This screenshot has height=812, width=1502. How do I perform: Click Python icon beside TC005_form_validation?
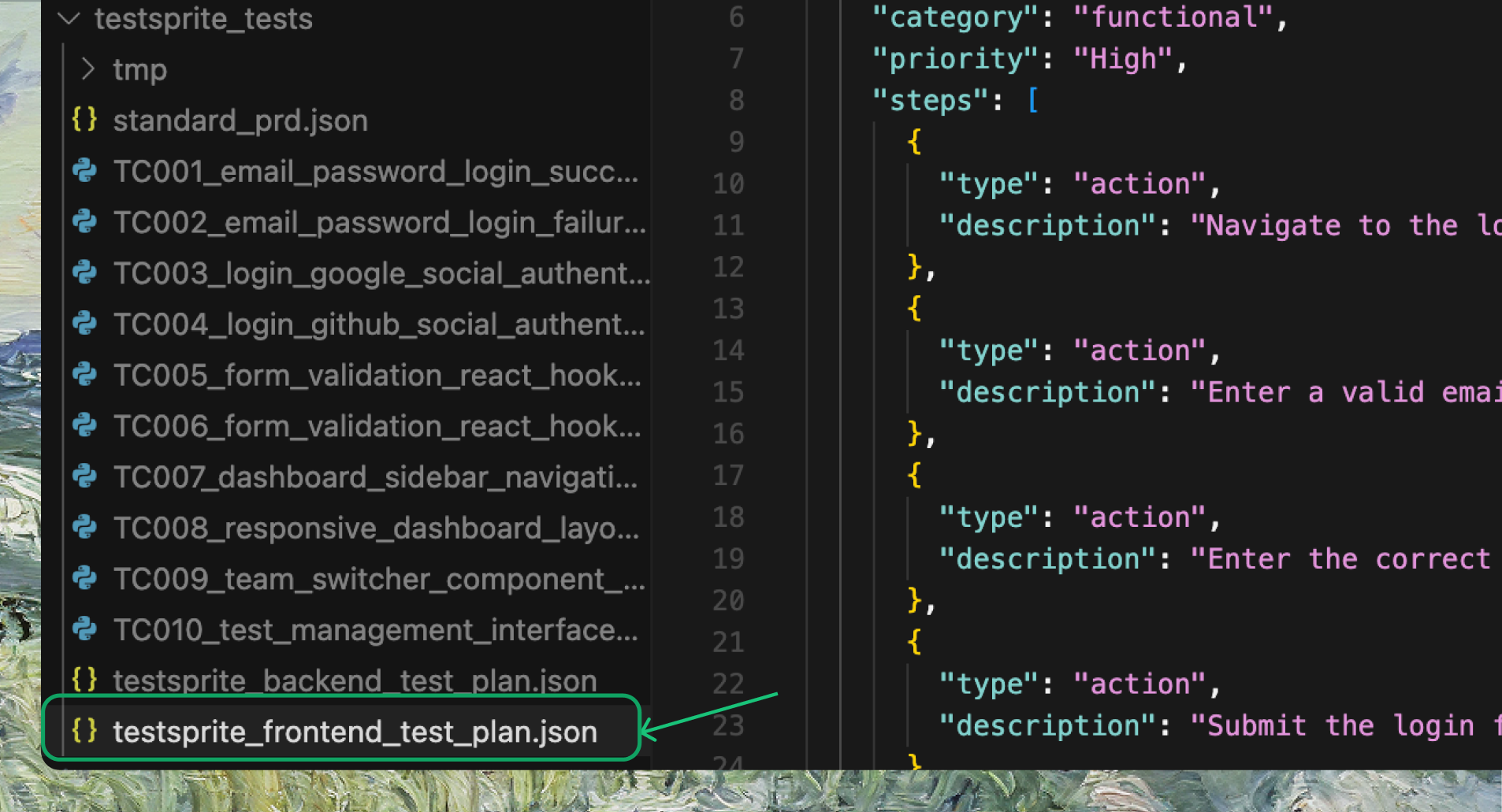[x=84, y=375]
